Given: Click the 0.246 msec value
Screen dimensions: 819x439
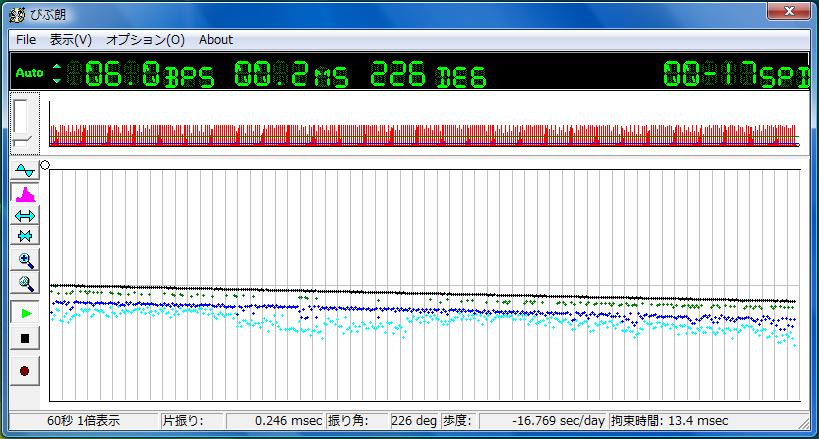Looking at the screenshot, I should point(275,421).
